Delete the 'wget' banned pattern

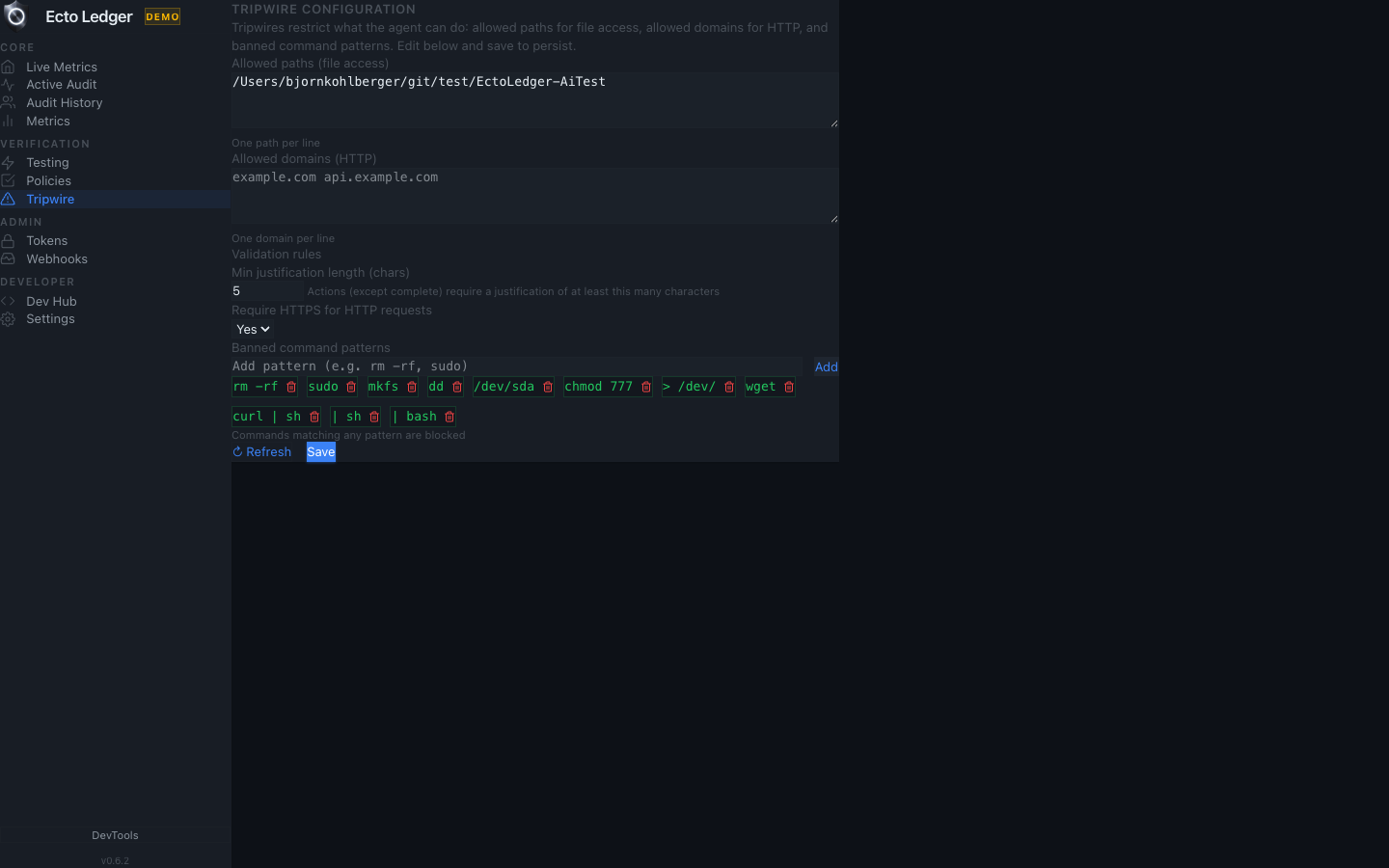coord(789,387)
